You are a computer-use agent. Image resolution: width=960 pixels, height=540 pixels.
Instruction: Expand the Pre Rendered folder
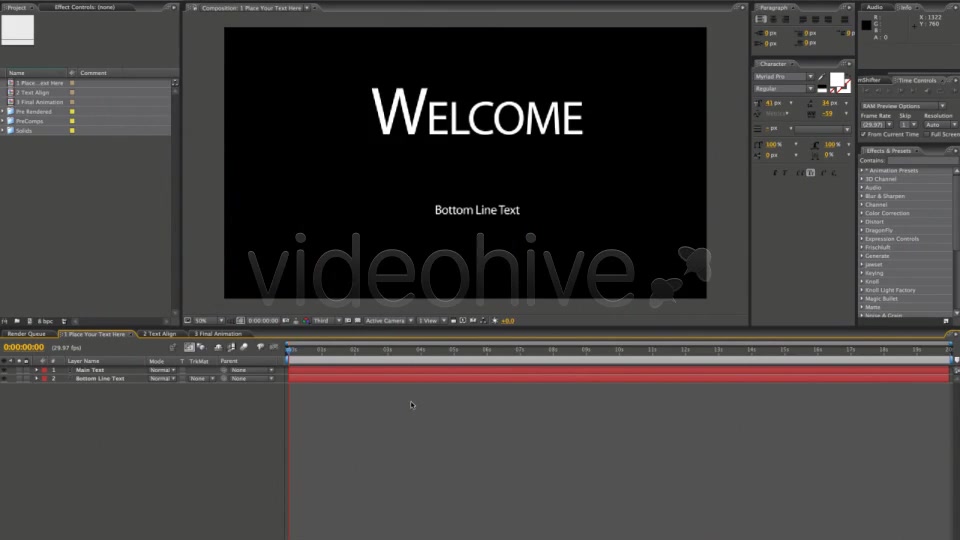[x=3, y=111]
